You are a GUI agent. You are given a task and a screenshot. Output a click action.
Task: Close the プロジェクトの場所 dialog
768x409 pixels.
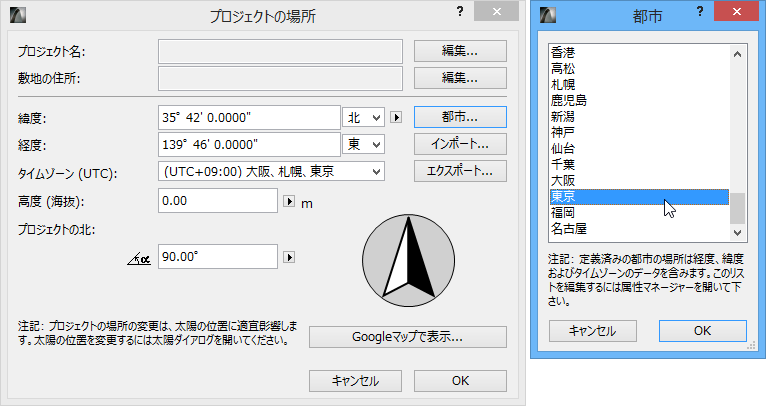coord(496,11)
